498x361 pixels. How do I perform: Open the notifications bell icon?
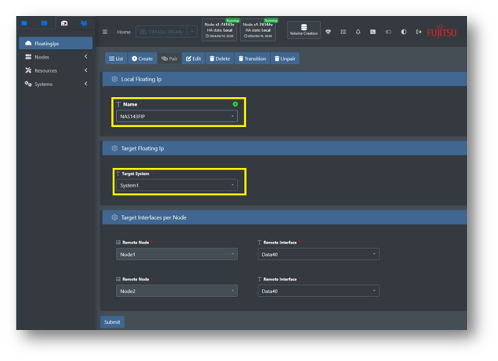pos(358,32)
